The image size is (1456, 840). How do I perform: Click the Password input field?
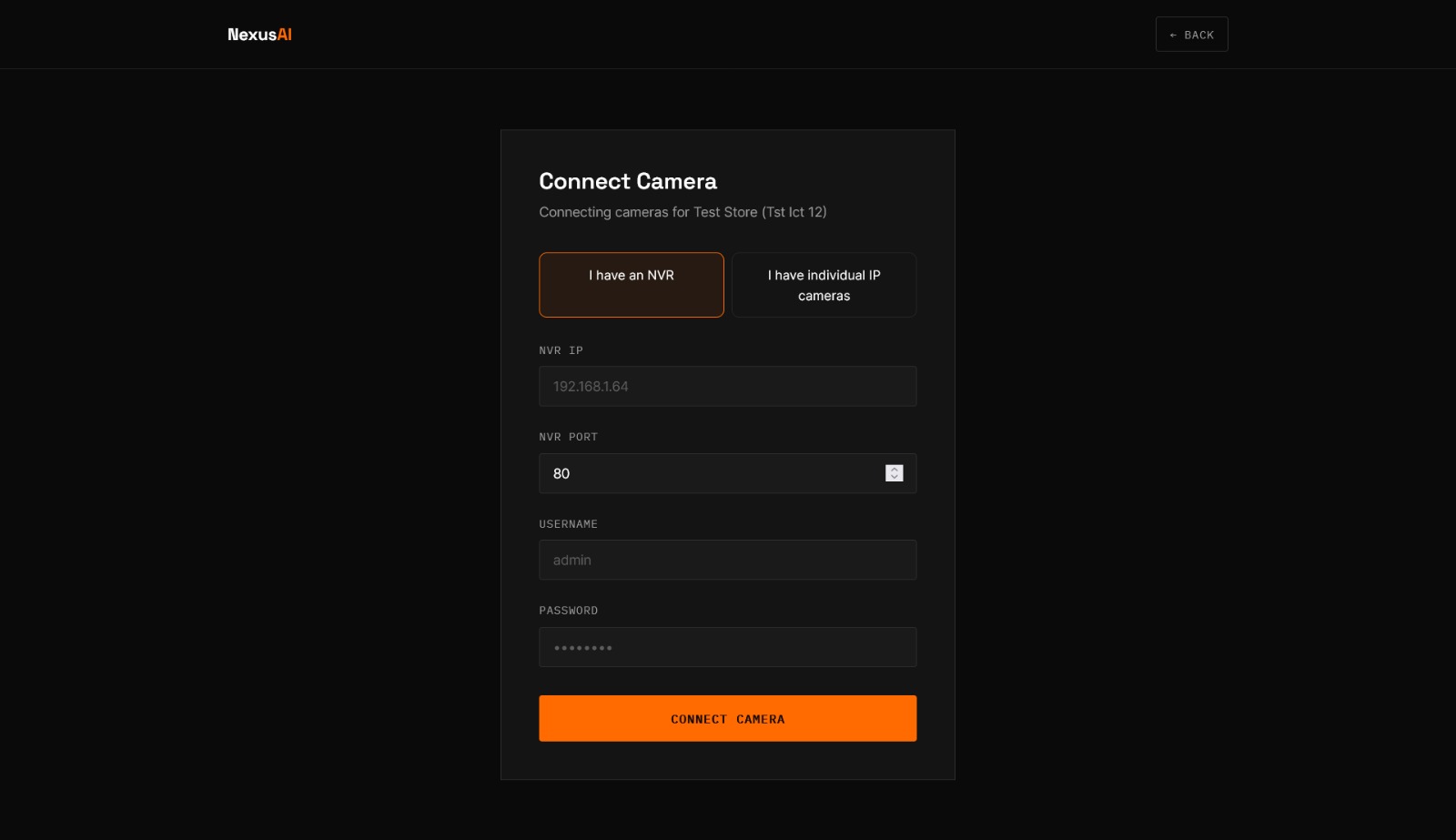pos(727,647)
